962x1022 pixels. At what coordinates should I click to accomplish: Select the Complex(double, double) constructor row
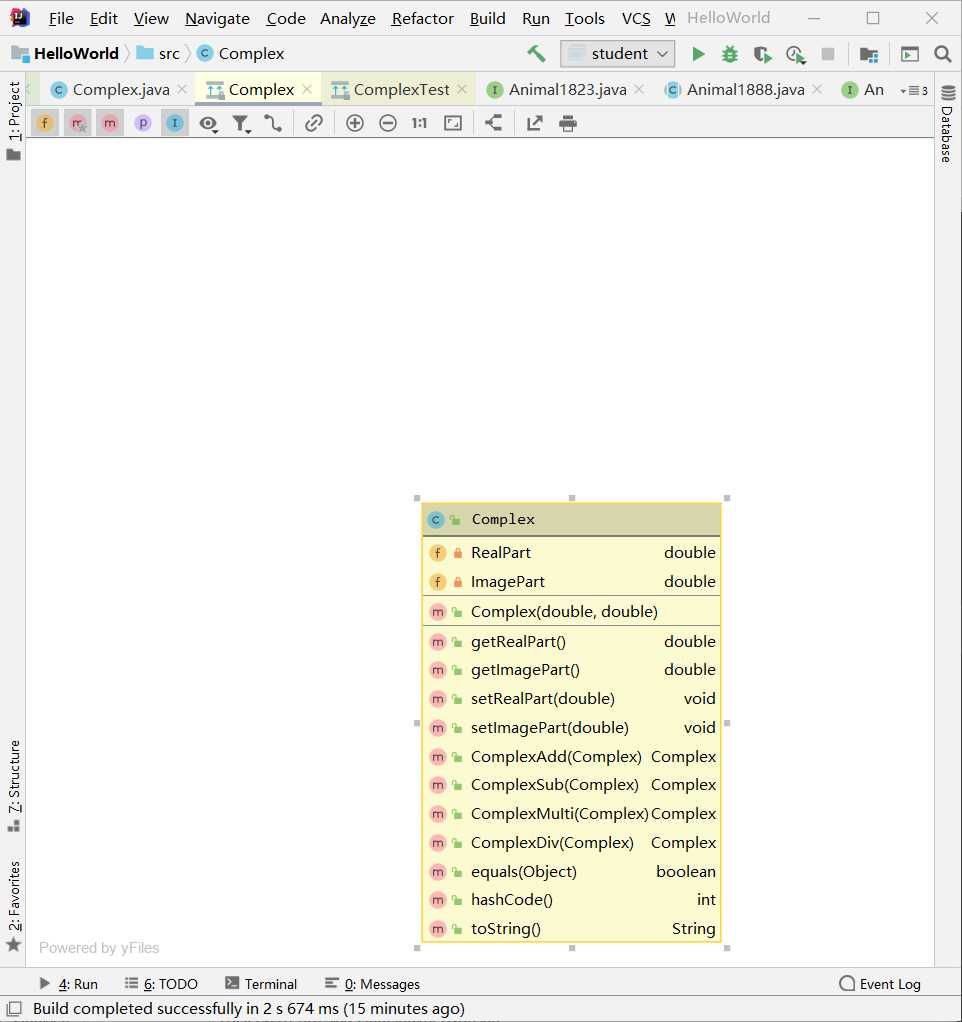pos(571,611)
